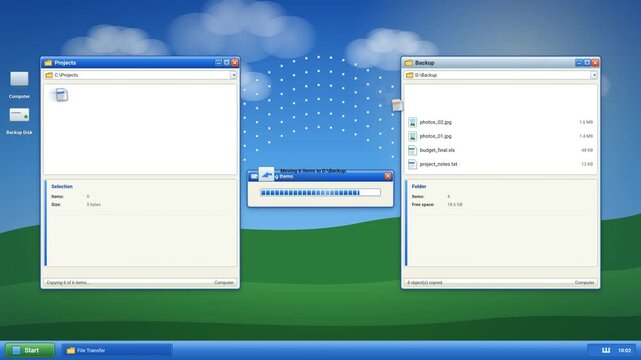Expand the D:\Backup address dropdown
Image resolution: width=641 pixels, height=360 pixels.
(594, 75)
